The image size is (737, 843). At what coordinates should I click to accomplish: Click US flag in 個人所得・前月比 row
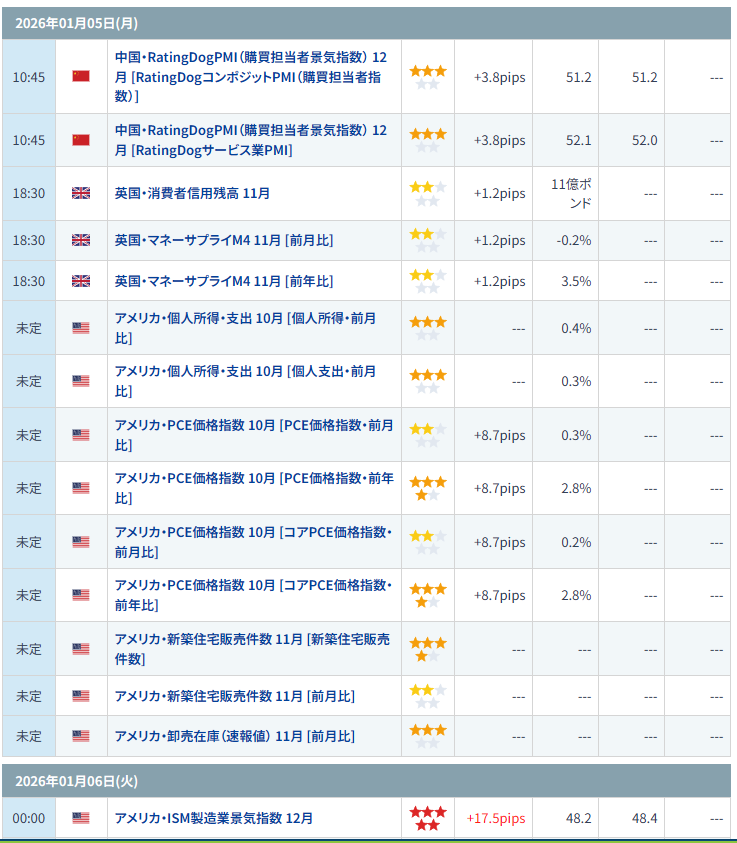click(x=81, y=327)
